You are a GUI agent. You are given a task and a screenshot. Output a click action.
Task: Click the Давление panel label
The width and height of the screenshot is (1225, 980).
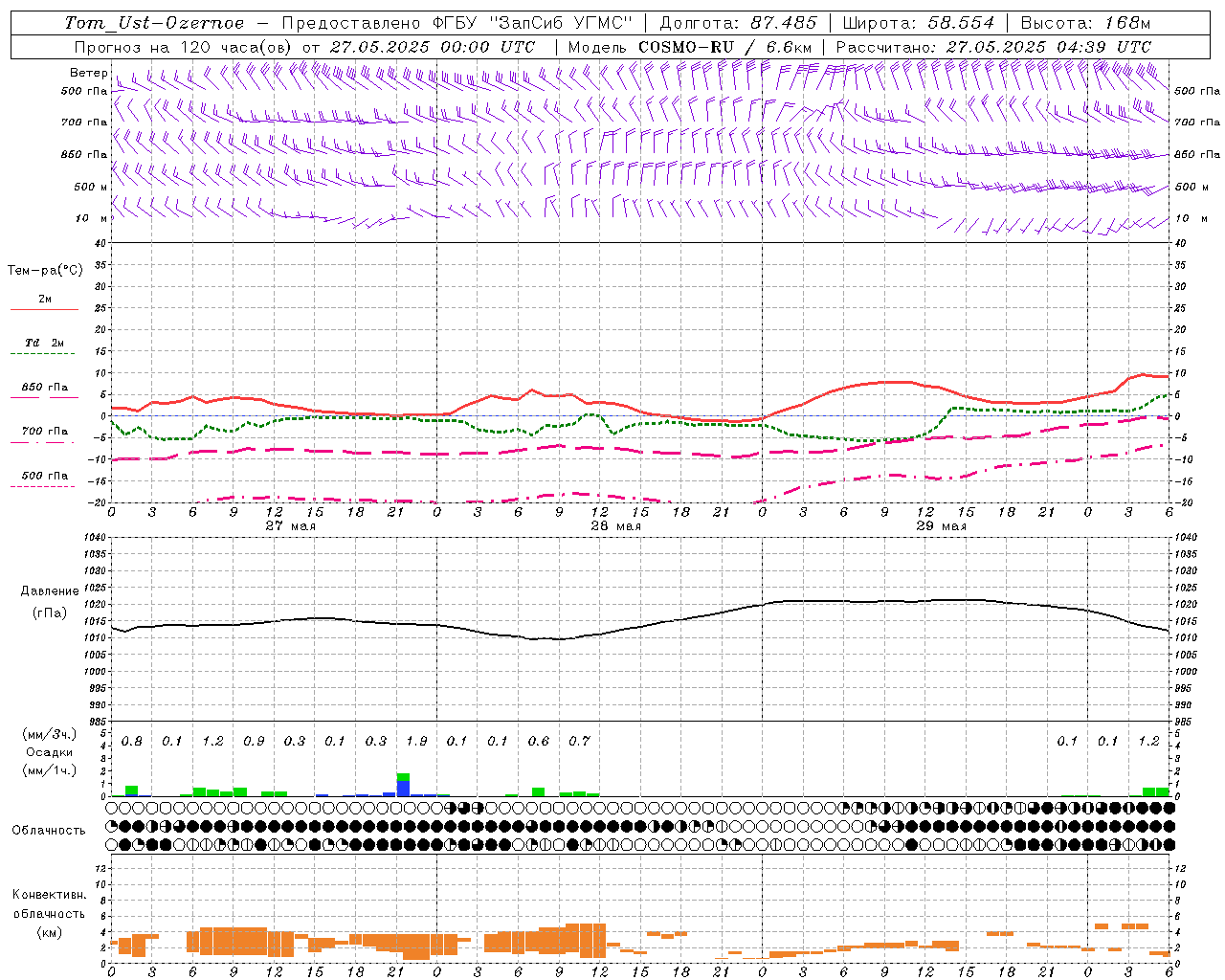click(x=50, y=591)
